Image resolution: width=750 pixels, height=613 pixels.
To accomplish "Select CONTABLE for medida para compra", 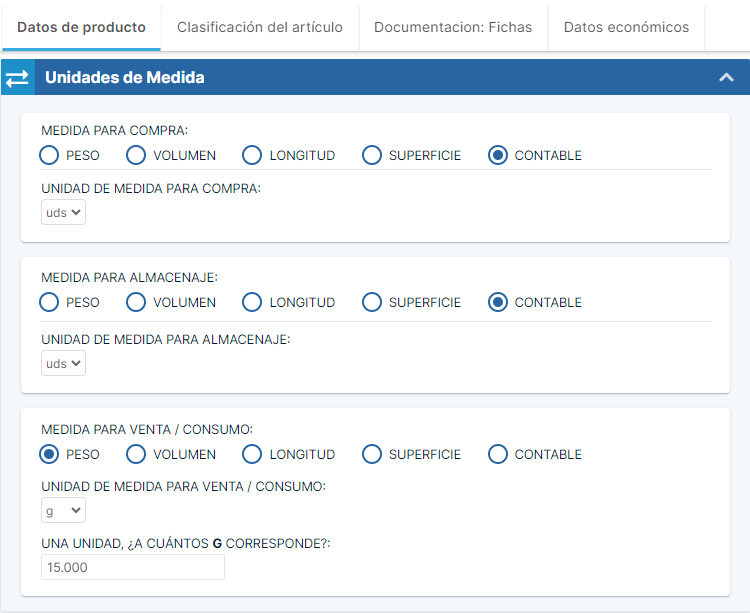I will pyautogui.click(x=498, y=155).
